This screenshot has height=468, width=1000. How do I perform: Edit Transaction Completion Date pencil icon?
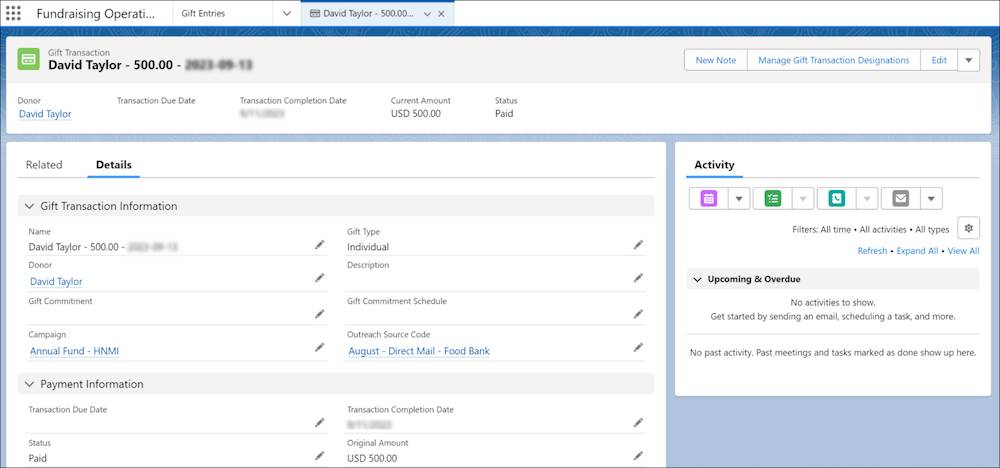click(638, 423)
